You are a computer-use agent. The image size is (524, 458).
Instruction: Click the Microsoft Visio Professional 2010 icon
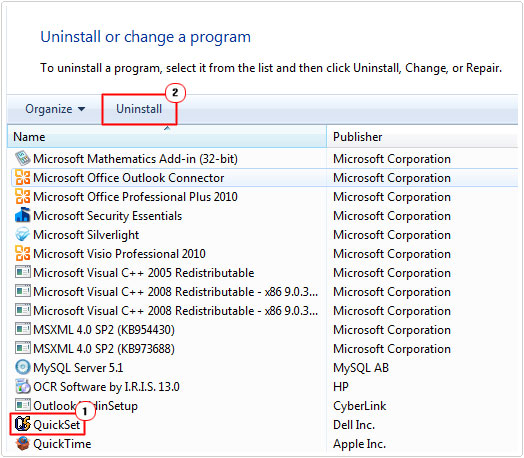coord(23,253)
